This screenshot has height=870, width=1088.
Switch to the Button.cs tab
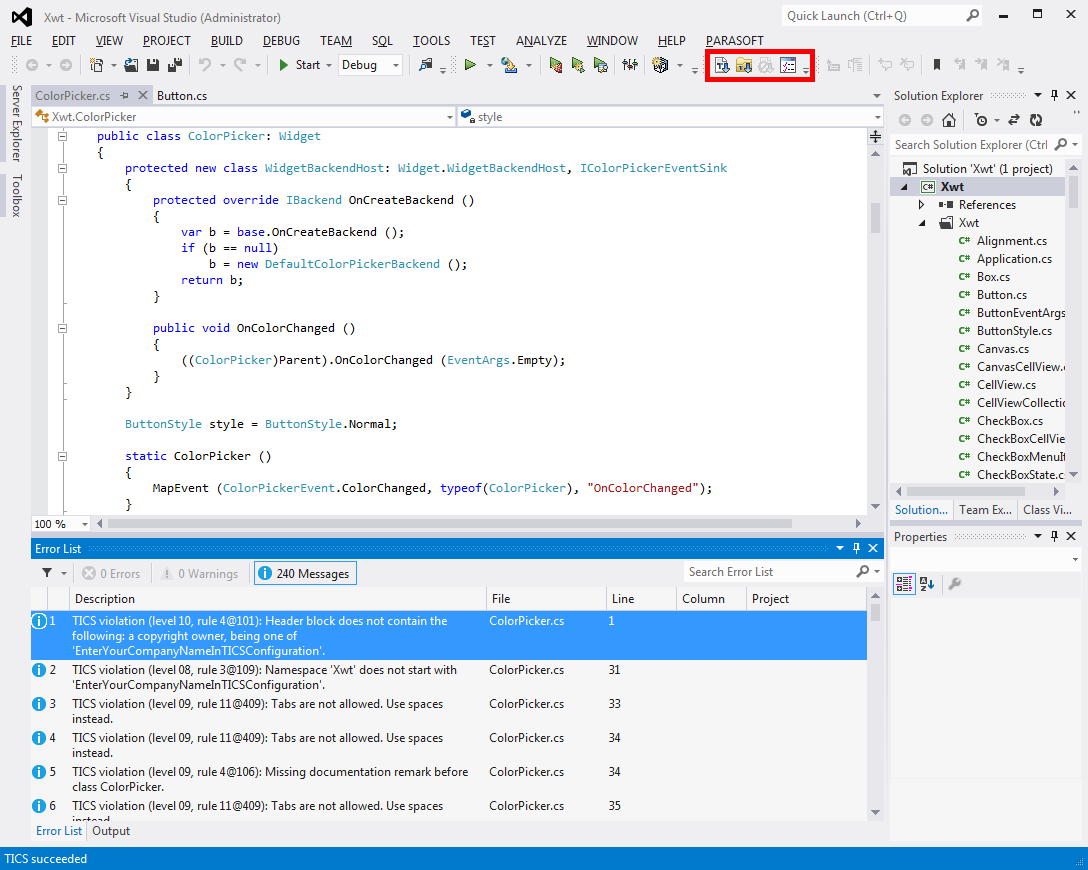click(182, 96)
